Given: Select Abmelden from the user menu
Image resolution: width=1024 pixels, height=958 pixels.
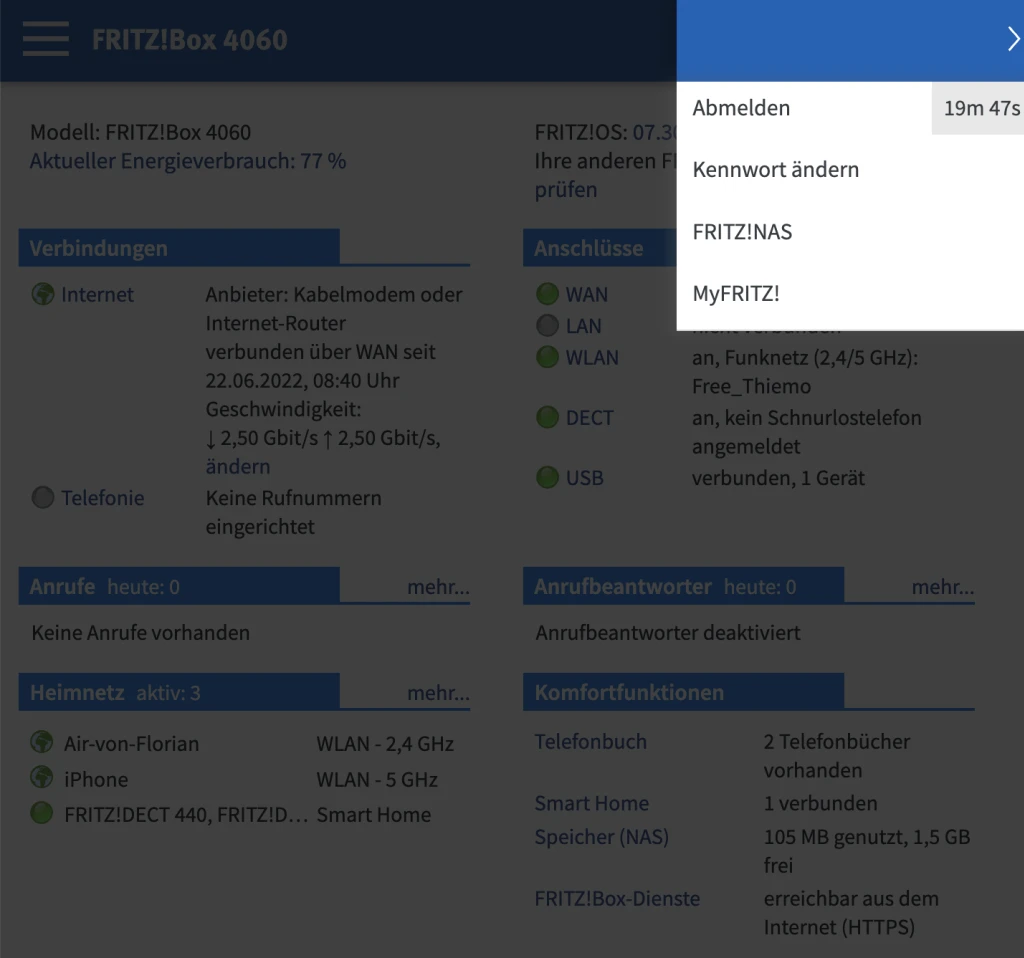Looking at the screenshot, I should coord(741,108).
